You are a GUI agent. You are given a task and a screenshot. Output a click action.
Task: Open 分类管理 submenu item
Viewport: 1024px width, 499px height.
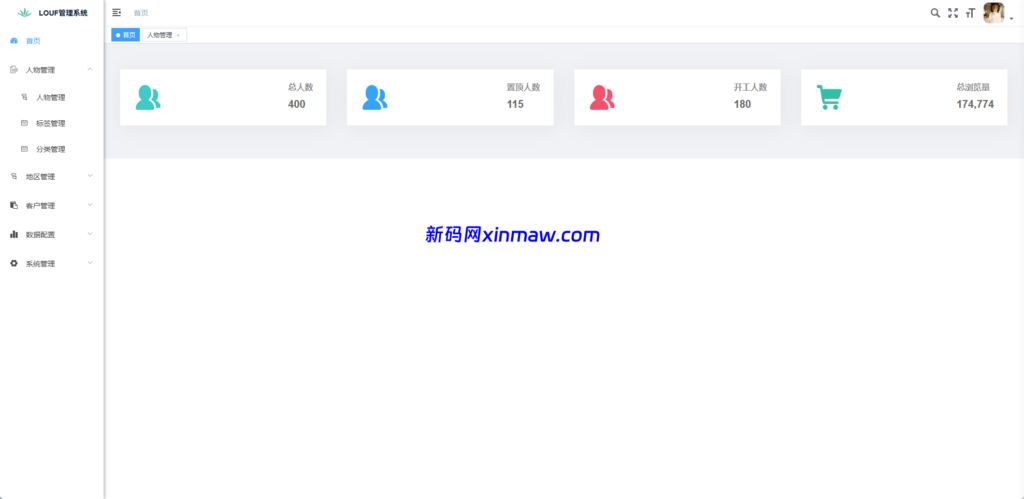[x=50, y=150]
